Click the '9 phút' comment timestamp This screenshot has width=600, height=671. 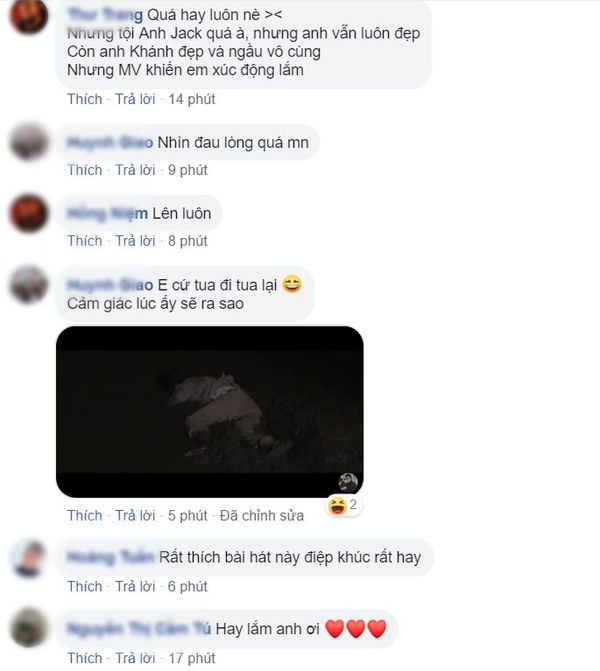187,170
